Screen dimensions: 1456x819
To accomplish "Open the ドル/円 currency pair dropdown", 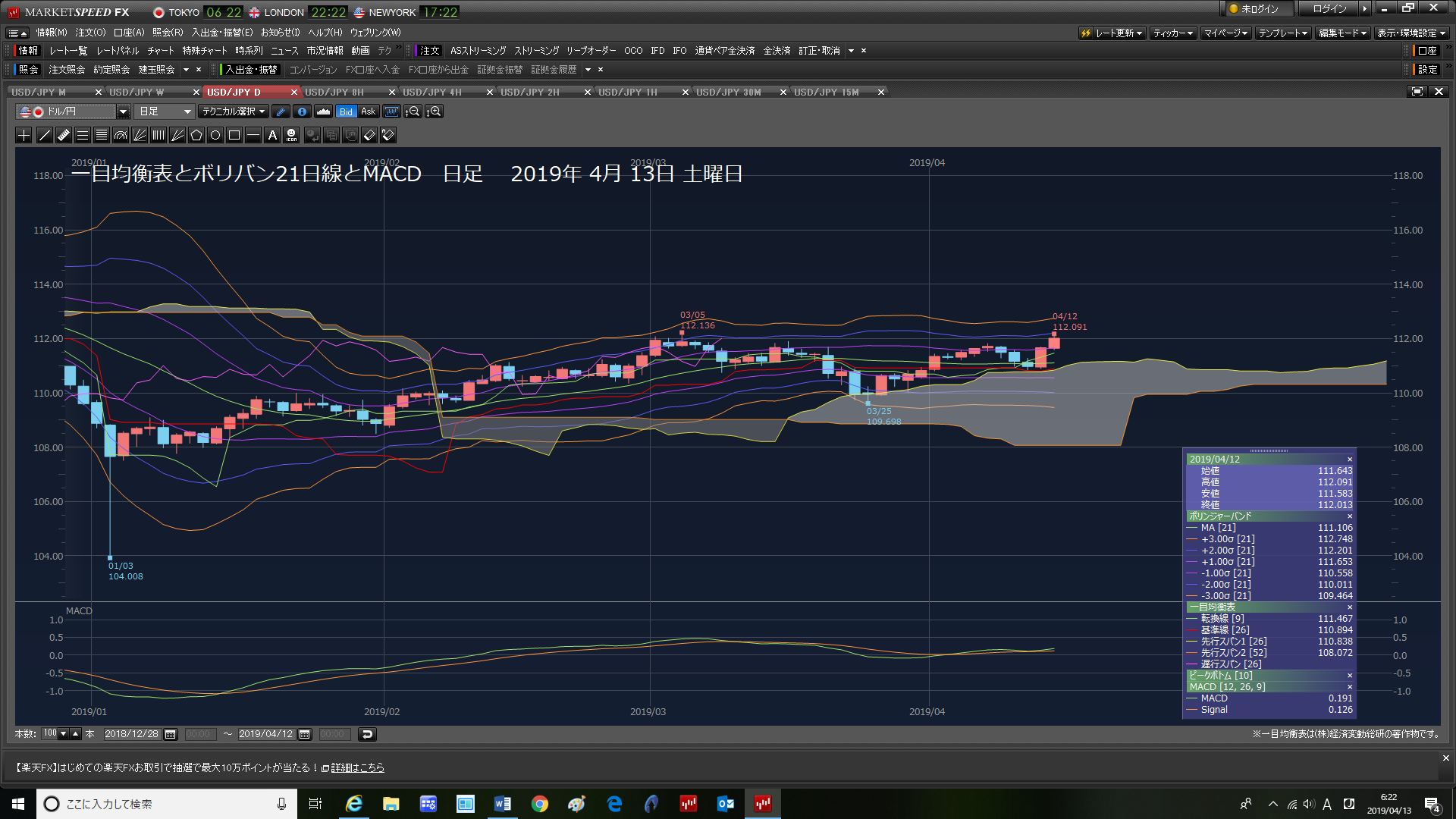I will 123,111.
